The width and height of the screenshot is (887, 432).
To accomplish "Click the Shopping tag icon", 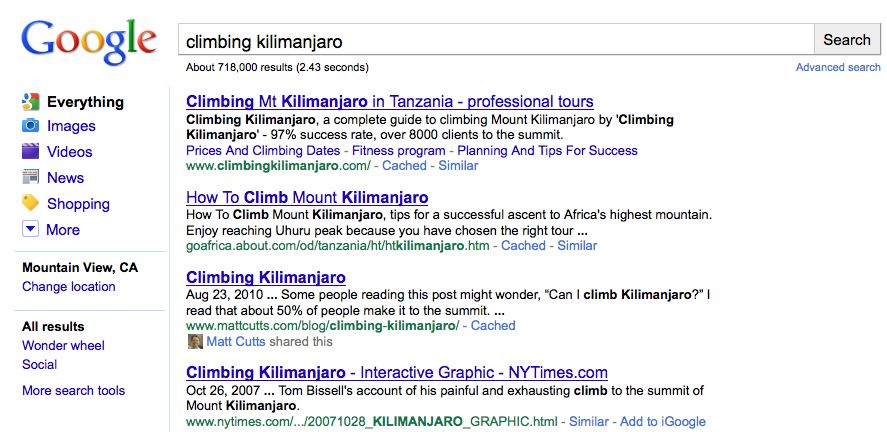I will click(x=31, y=204).
